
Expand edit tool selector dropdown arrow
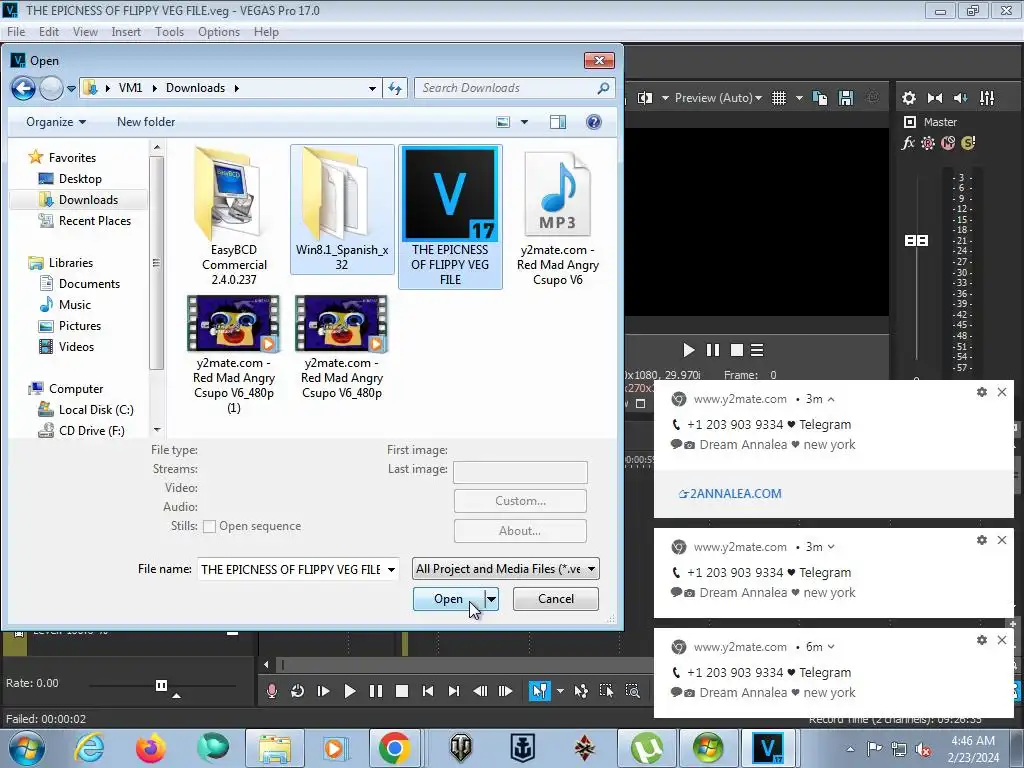[x=560, y=691]
